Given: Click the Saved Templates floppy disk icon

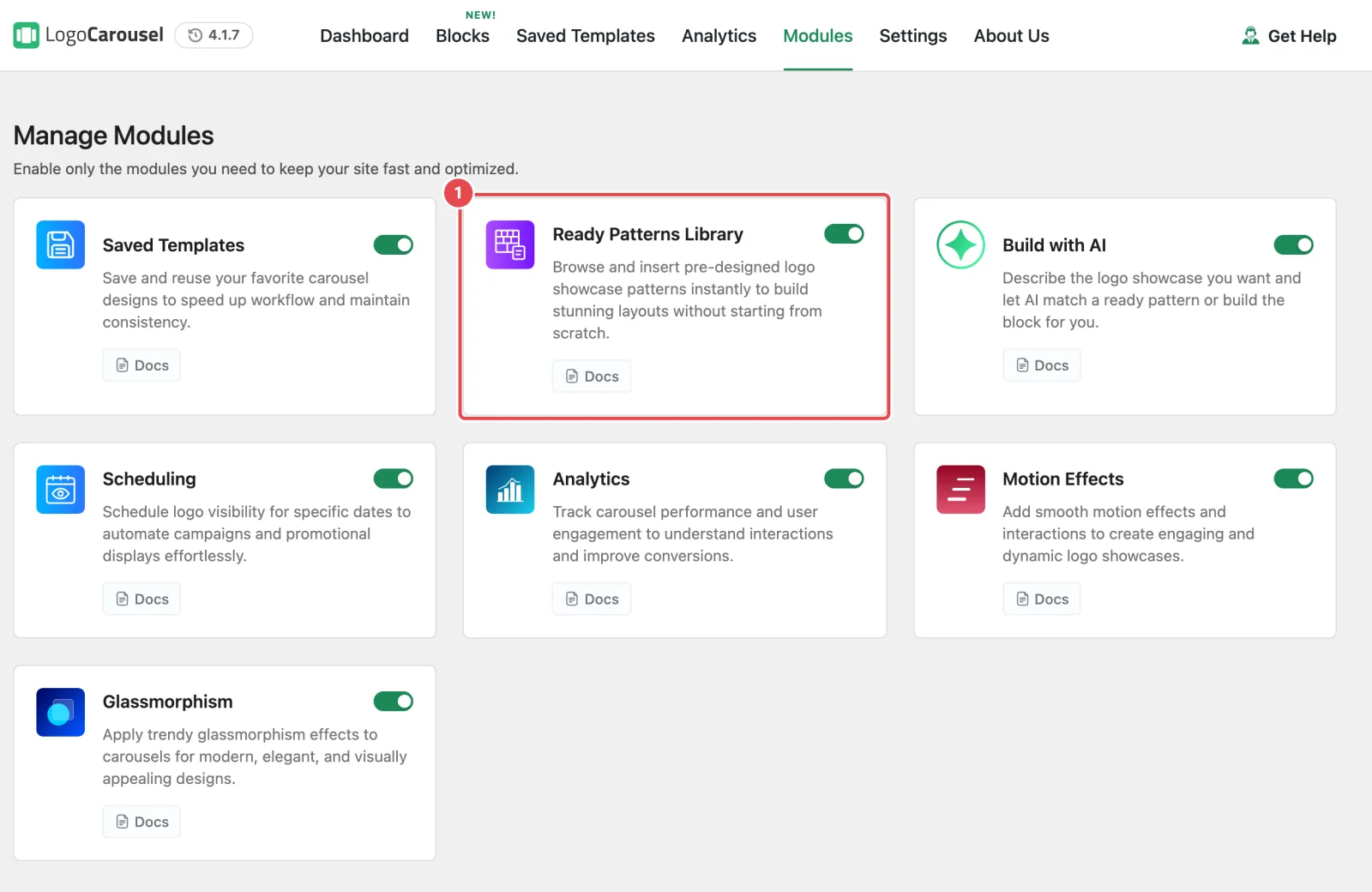Looking at the screenshot, I should pyautogui.click(x=60, y=244).
